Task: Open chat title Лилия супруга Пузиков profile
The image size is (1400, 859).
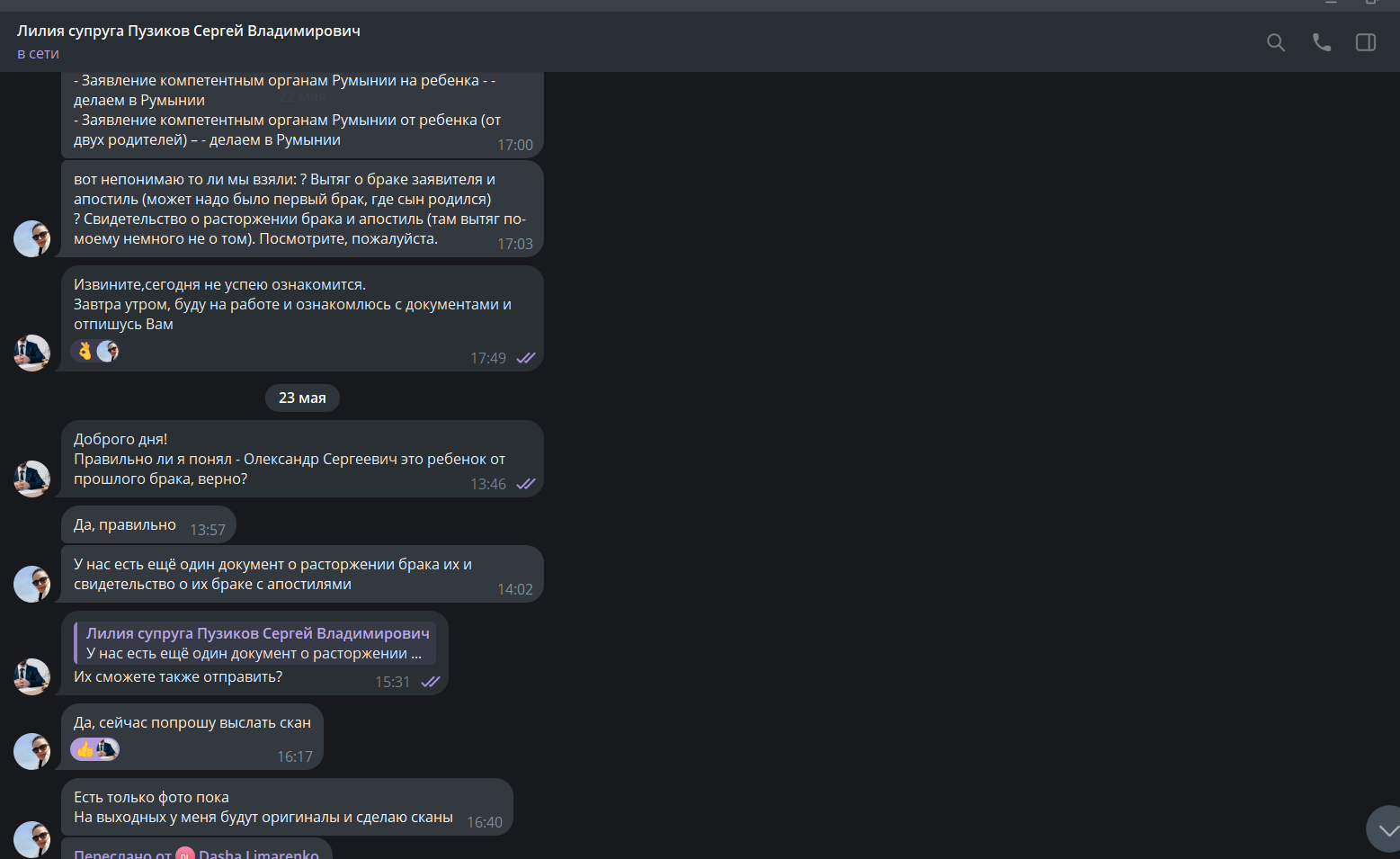Action: [x=189, y=31]
